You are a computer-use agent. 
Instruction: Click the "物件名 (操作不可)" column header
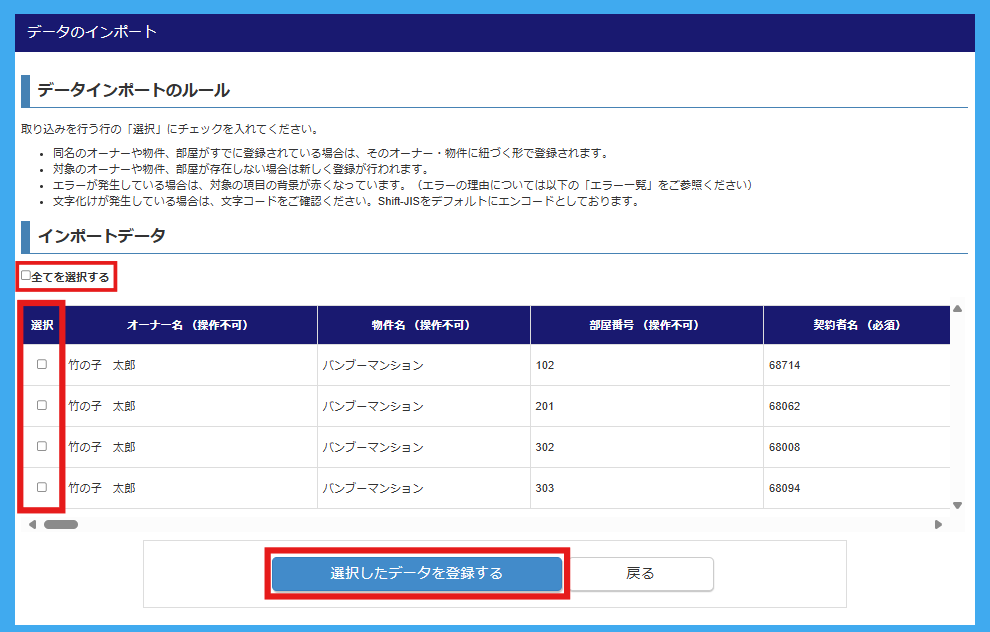pyautogui.click(x=420, y=325)
